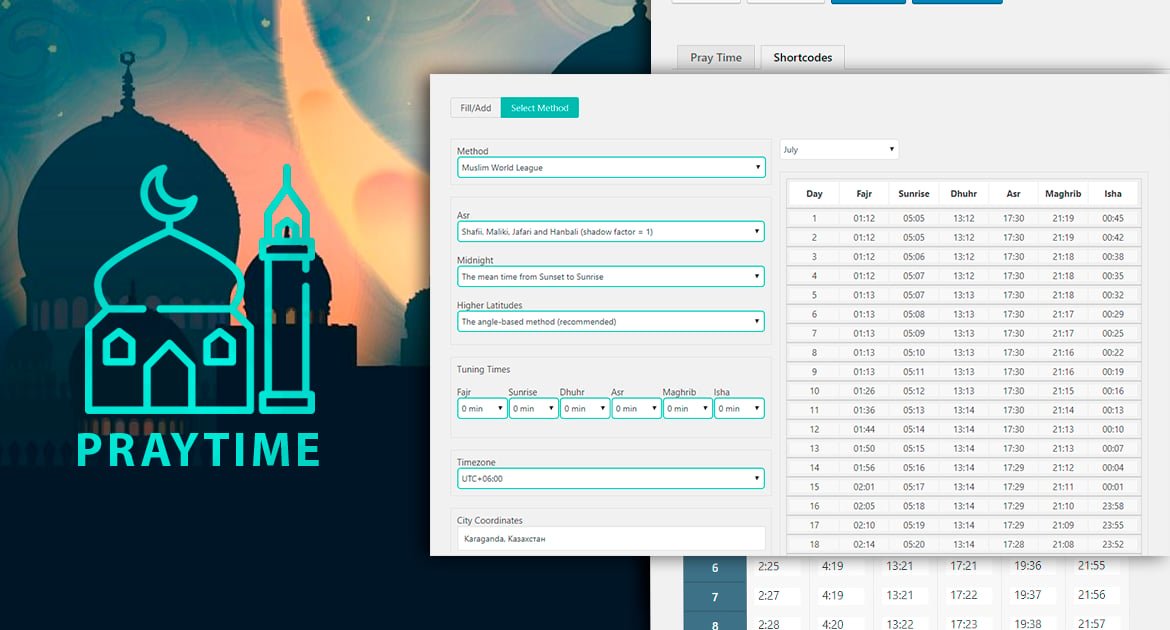This screenshot has height=630, width=1170.
Task: Open the Dhuhr tuning minutes dropdown
Action: [584, 409]
